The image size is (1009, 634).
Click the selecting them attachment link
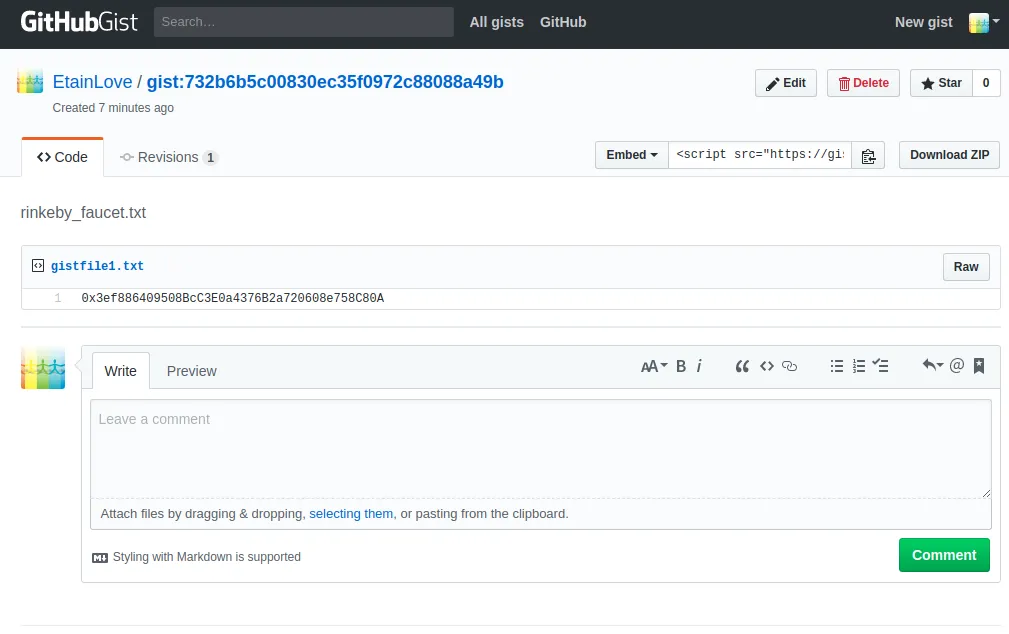click(x=351, y=514)
